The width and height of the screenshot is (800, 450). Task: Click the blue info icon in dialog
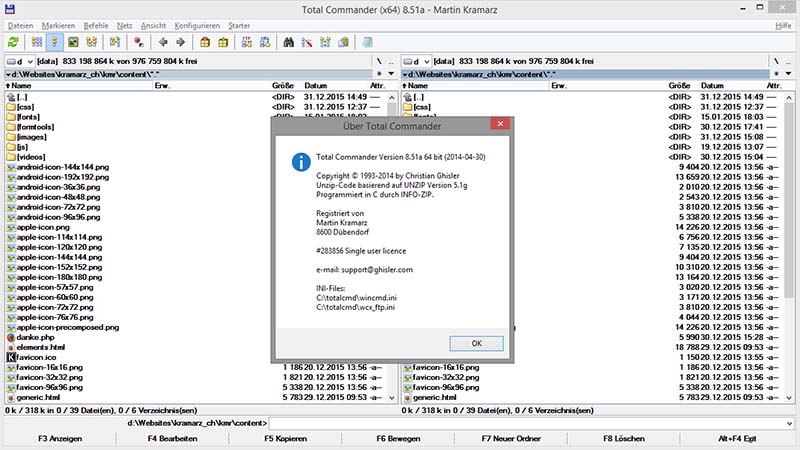click(x=299, y=161)
